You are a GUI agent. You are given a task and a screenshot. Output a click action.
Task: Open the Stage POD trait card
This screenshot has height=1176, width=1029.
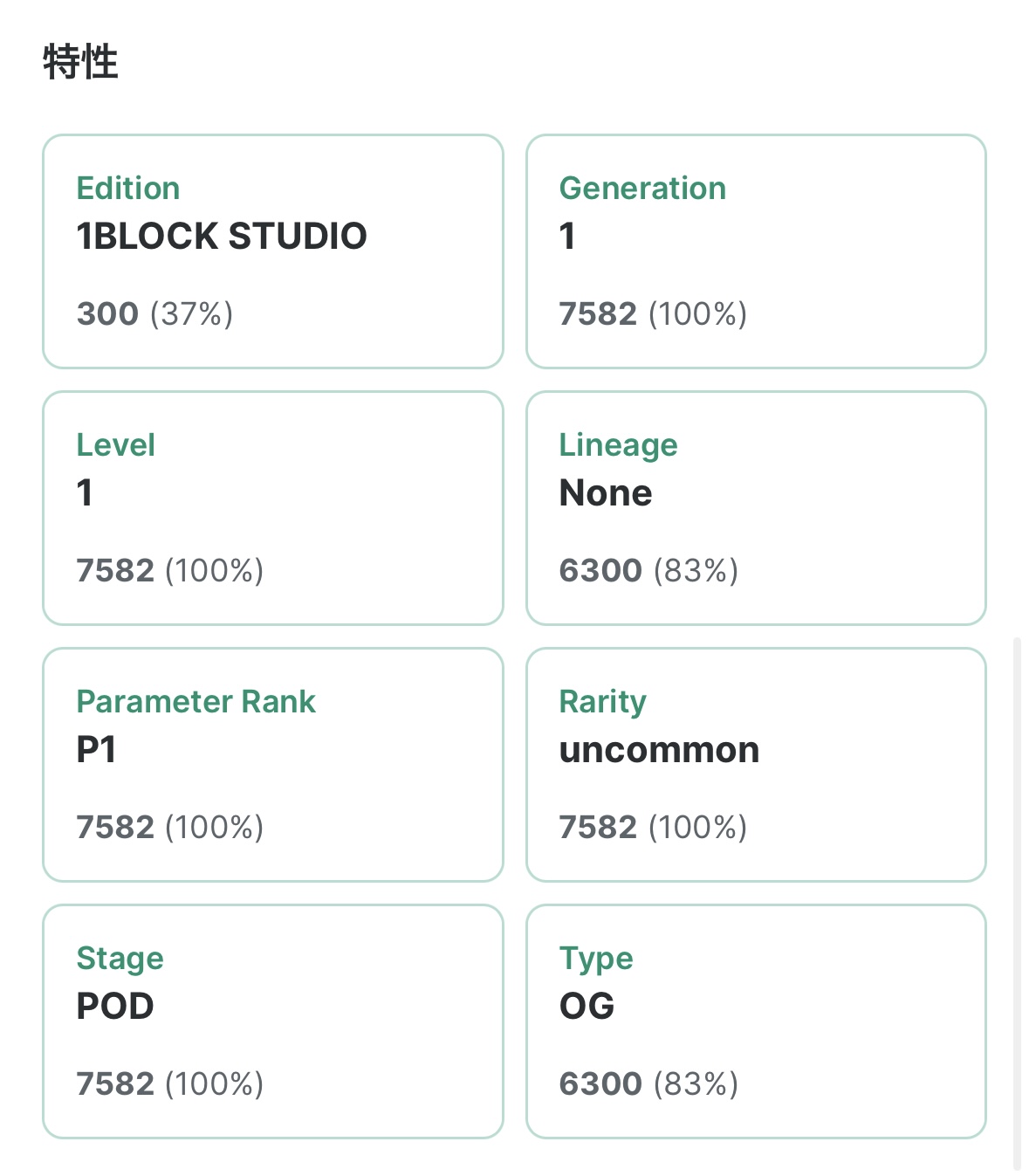point(272,1021)
